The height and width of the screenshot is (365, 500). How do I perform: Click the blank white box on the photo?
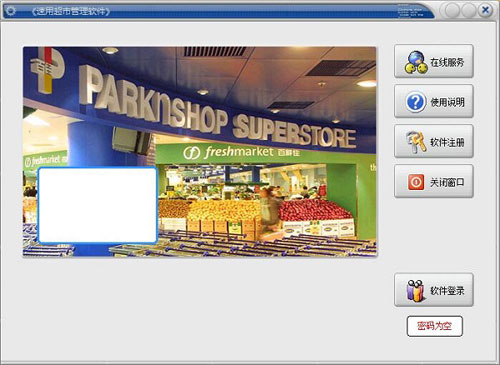pyautogui.click(x=98, y=205)
